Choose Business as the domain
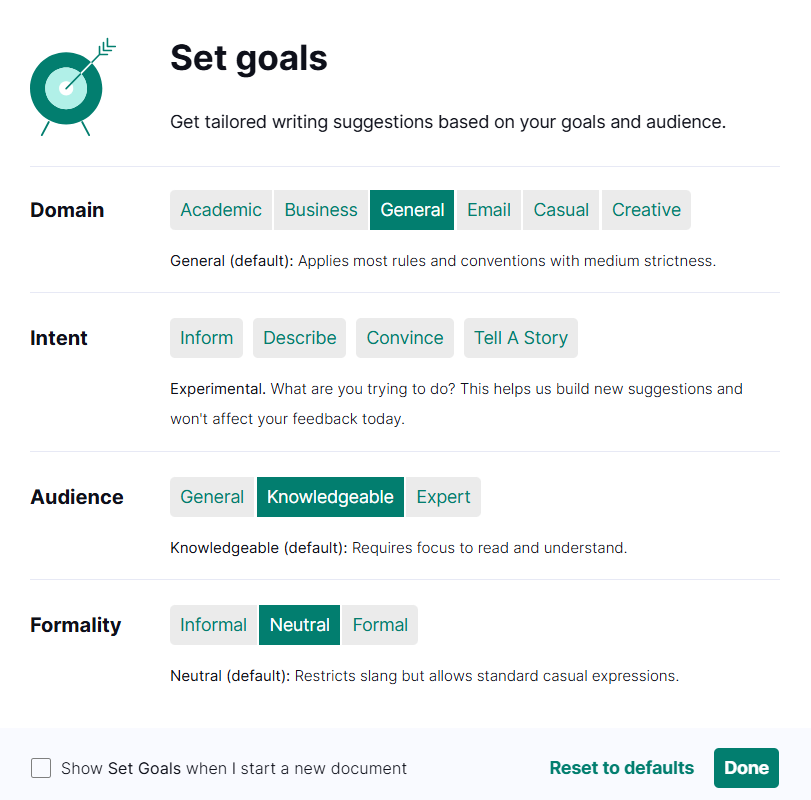 [x=321, y=210]
